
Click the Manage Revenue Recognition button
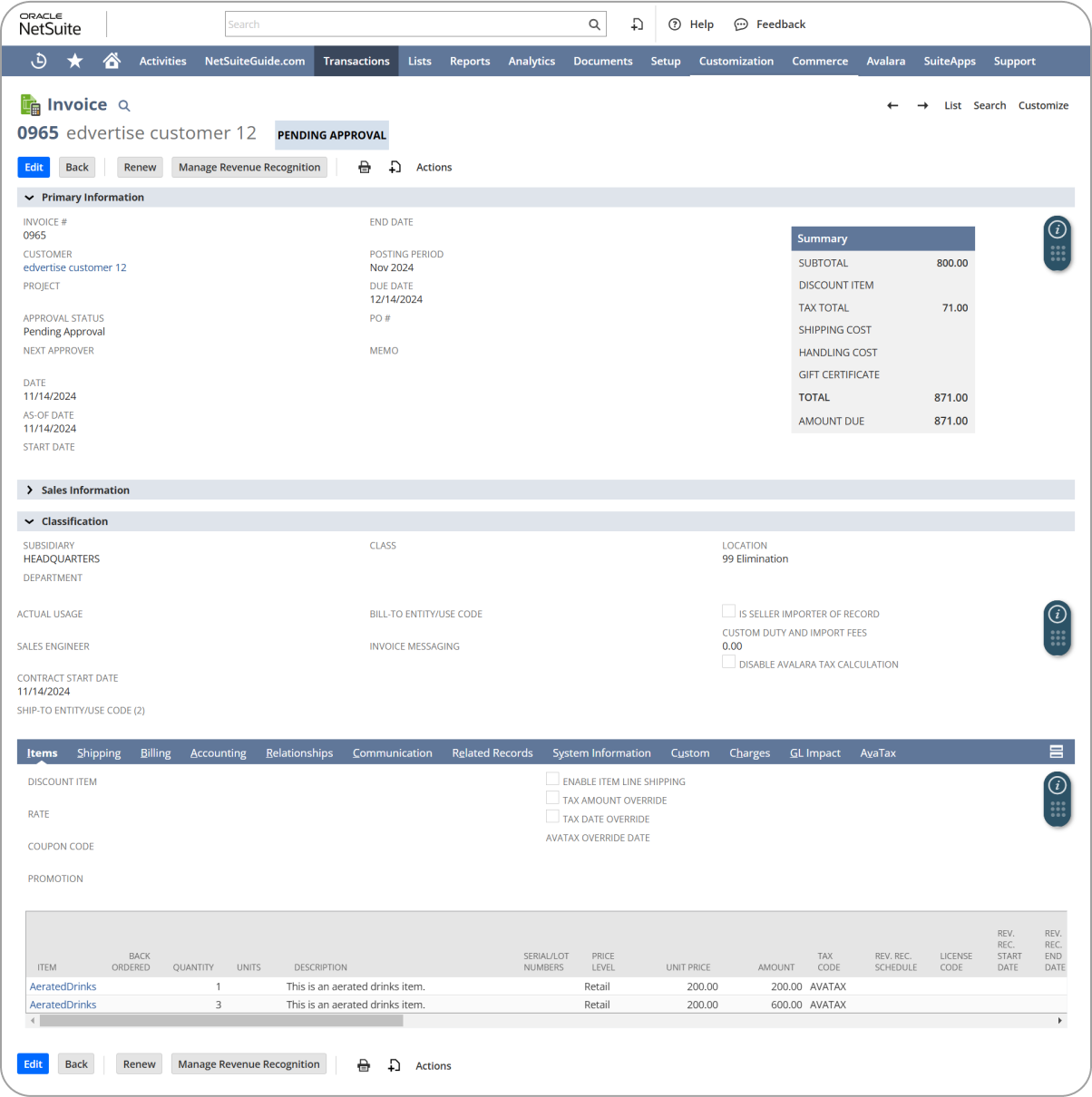[x=249, y=167]
